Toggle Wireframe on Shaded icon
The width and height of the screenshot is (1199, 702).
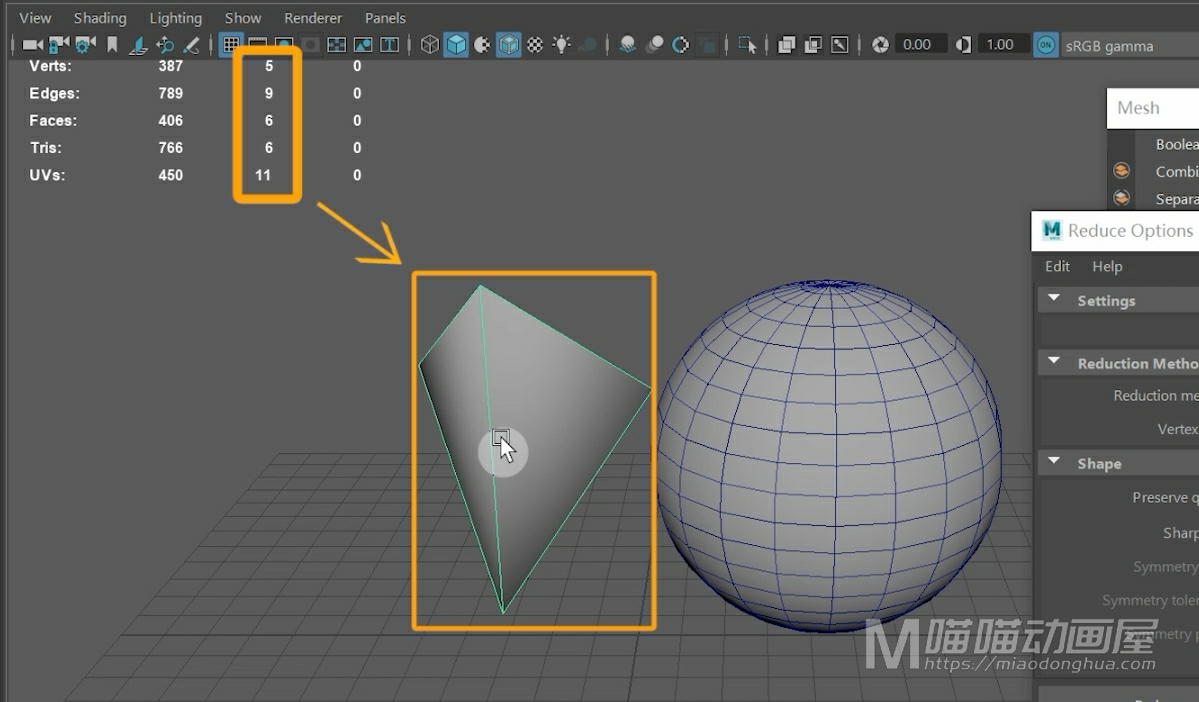coord(509,45)
